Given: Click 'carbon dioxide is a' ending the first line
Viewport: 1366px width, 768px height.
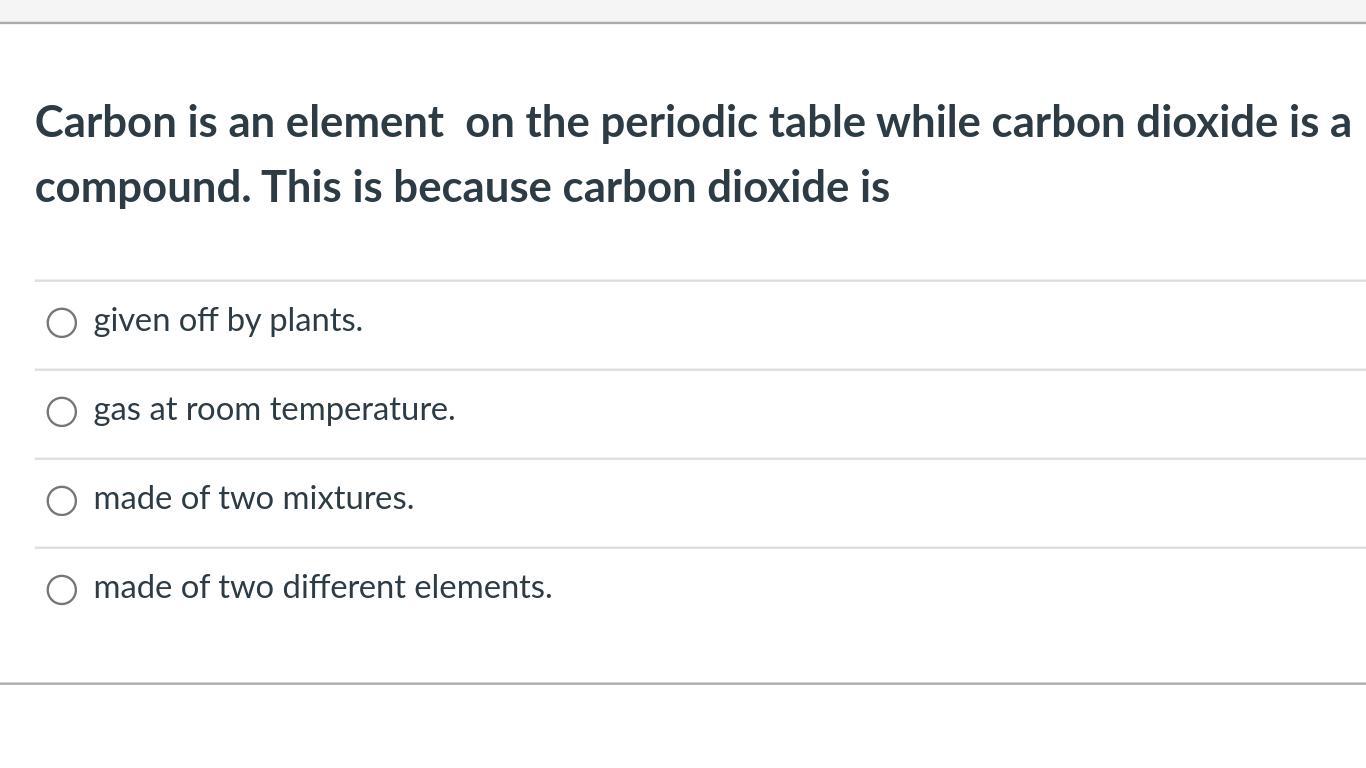Looking at the screenshot, I should (x=1171, y=122).
